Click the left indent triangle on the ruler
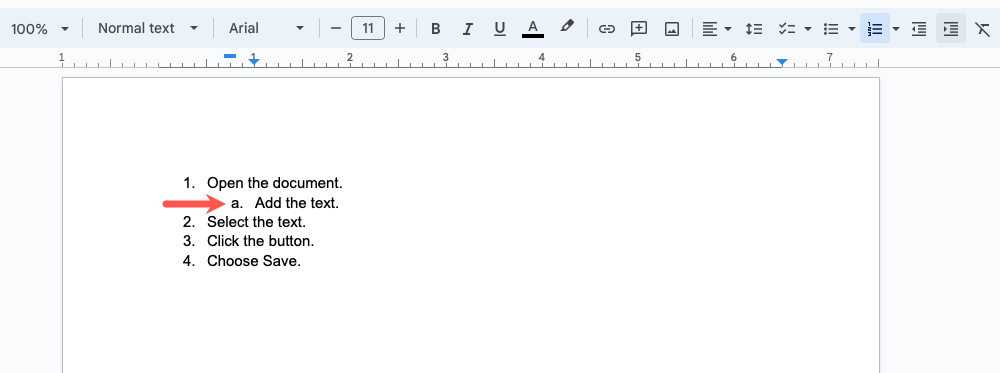Screen dimensions: 1000x373 (254, 62)
